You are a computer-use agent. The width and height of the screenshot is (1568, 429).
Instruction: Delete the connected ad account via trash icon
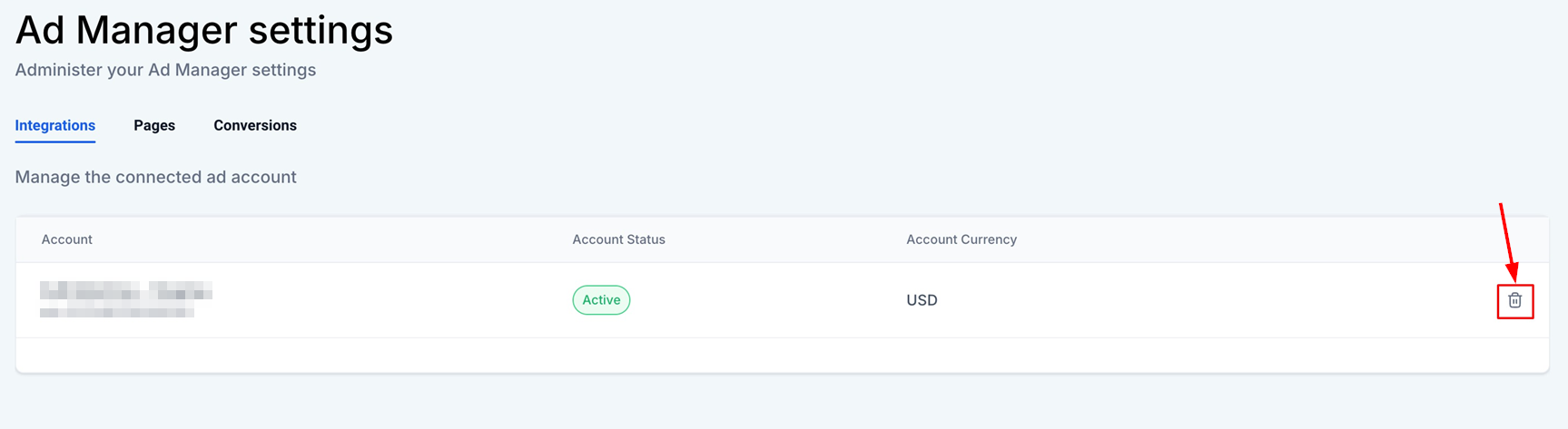coord(1514,300)
